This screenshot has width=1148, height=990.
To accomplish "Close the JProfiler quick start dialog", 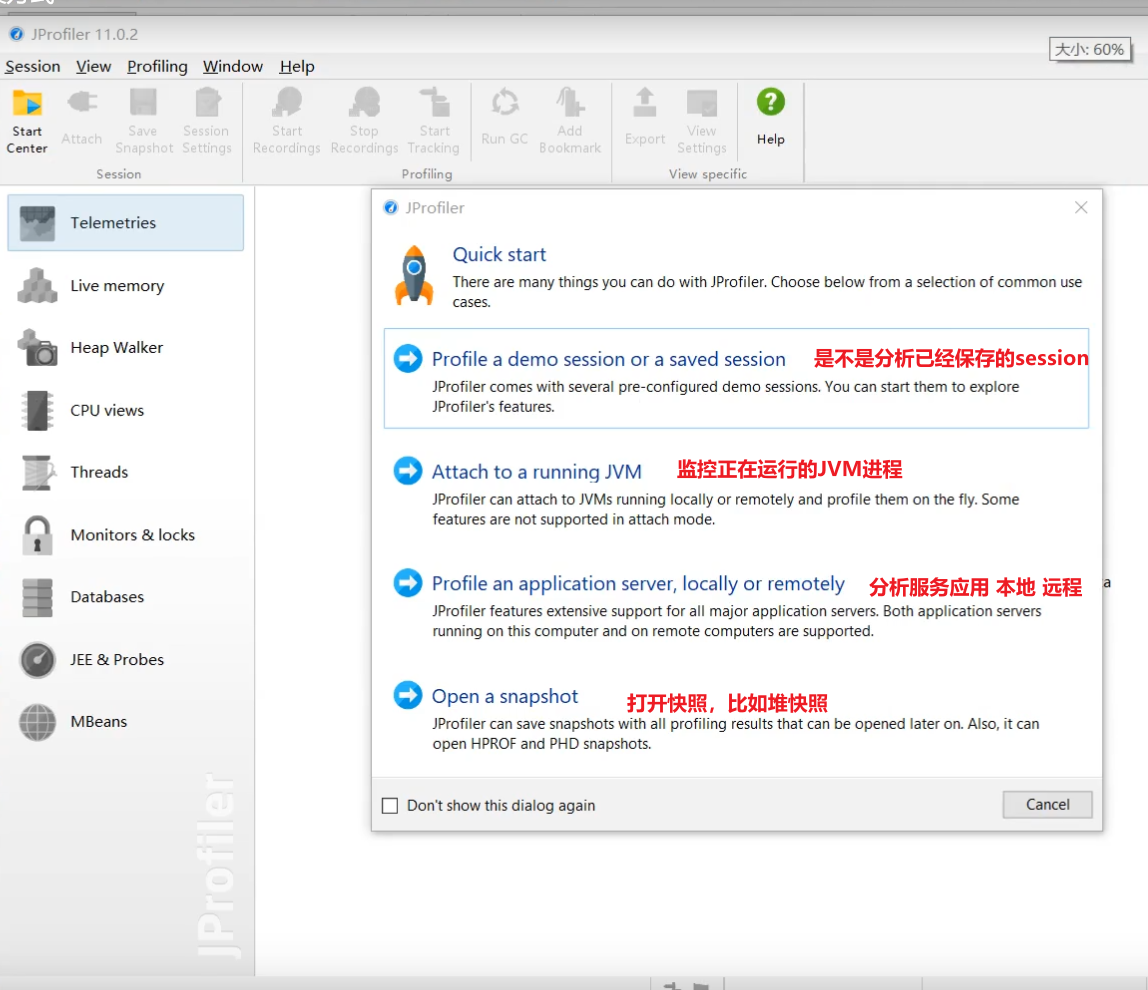I will click(1081, 207).
